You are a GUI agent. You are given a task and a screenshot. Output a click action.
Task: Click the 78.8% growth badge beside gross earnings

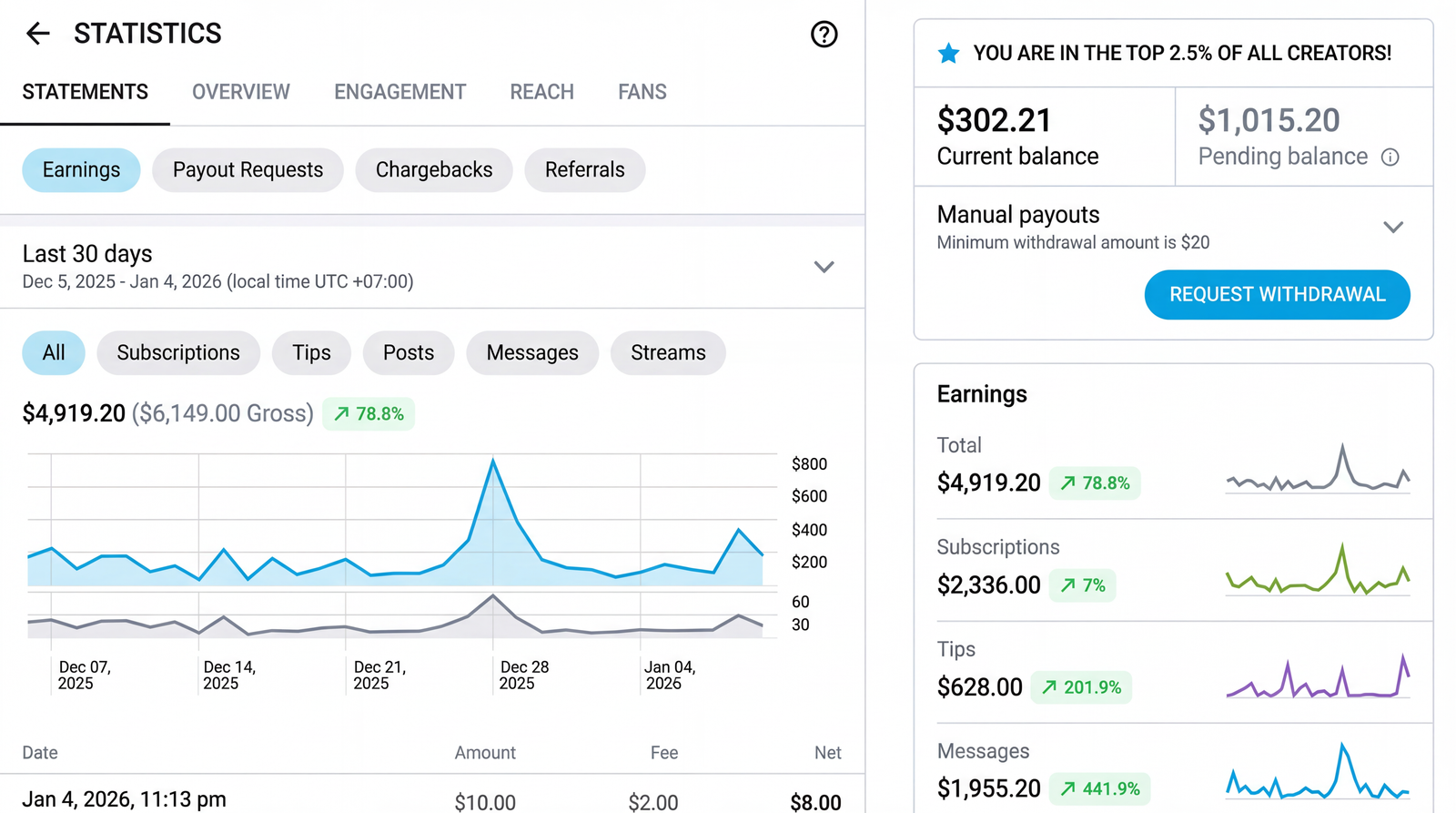pos(369,414)
